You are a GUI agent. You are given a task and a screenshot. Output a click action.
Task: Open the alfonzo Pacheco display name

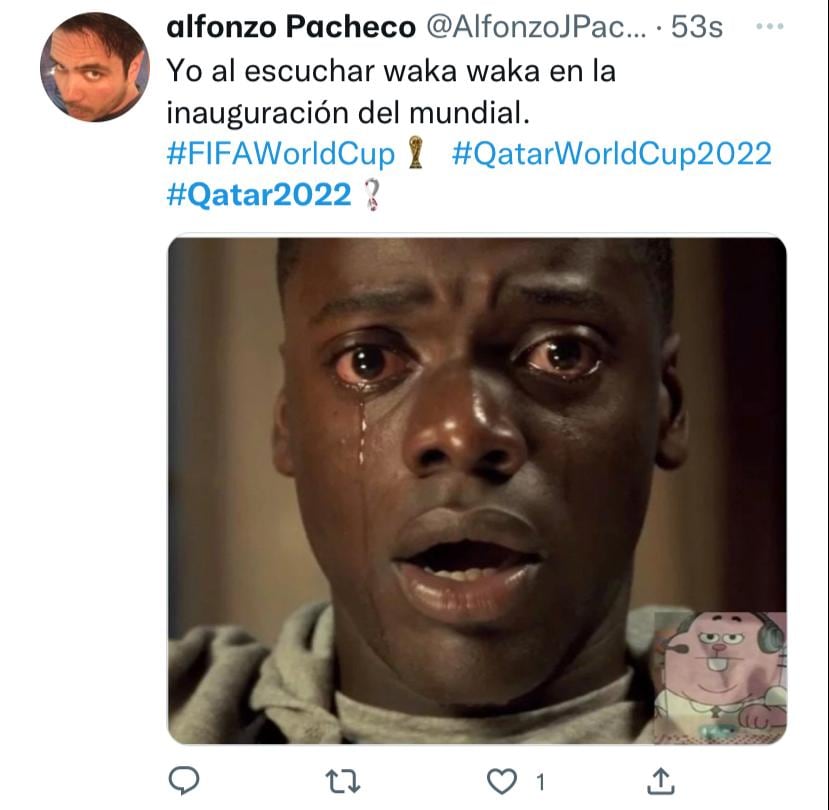[291, 27]
